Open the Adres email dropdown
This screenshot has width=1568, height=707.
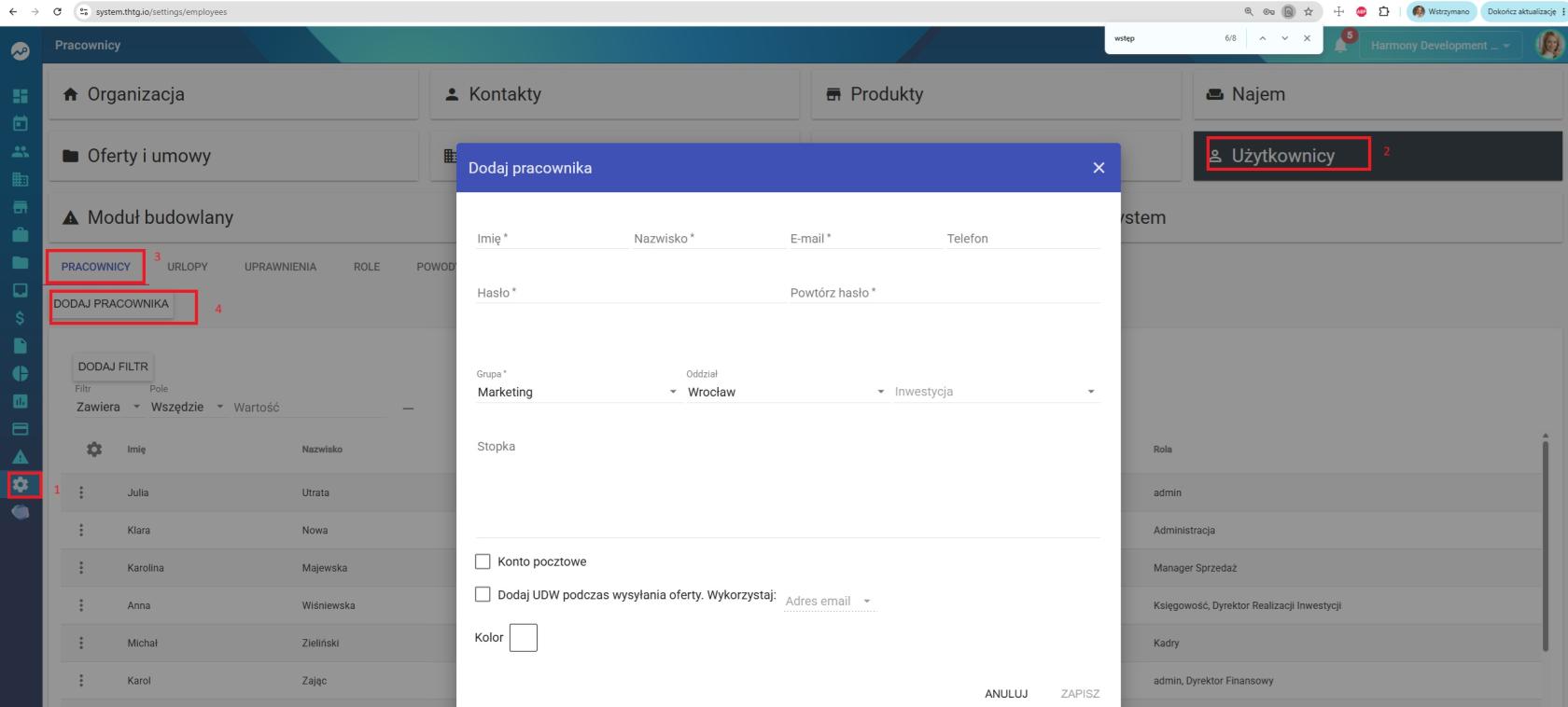[x=830, y=602]
